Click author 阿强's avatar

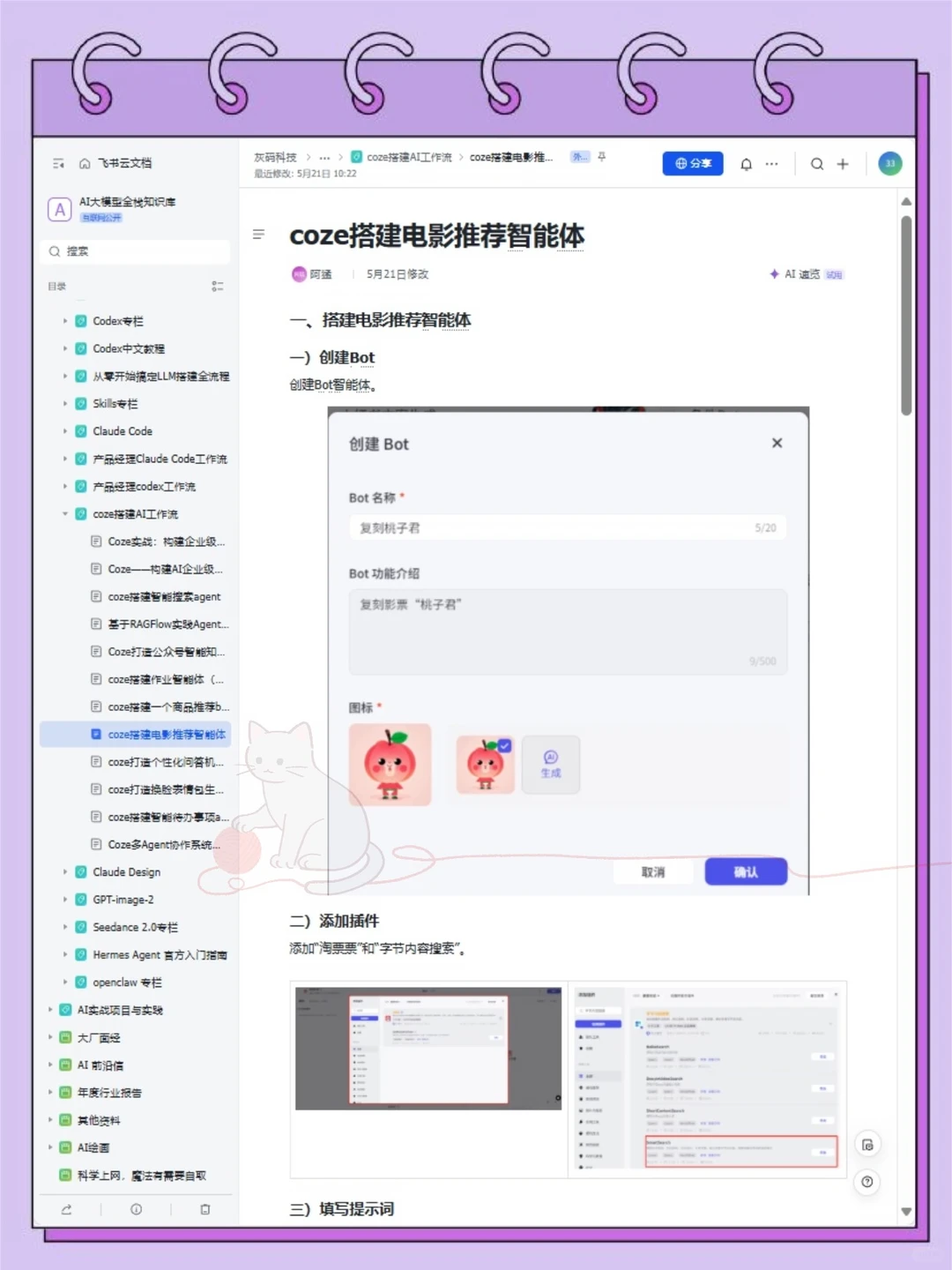pyautogui.click(x=299, y=274)
